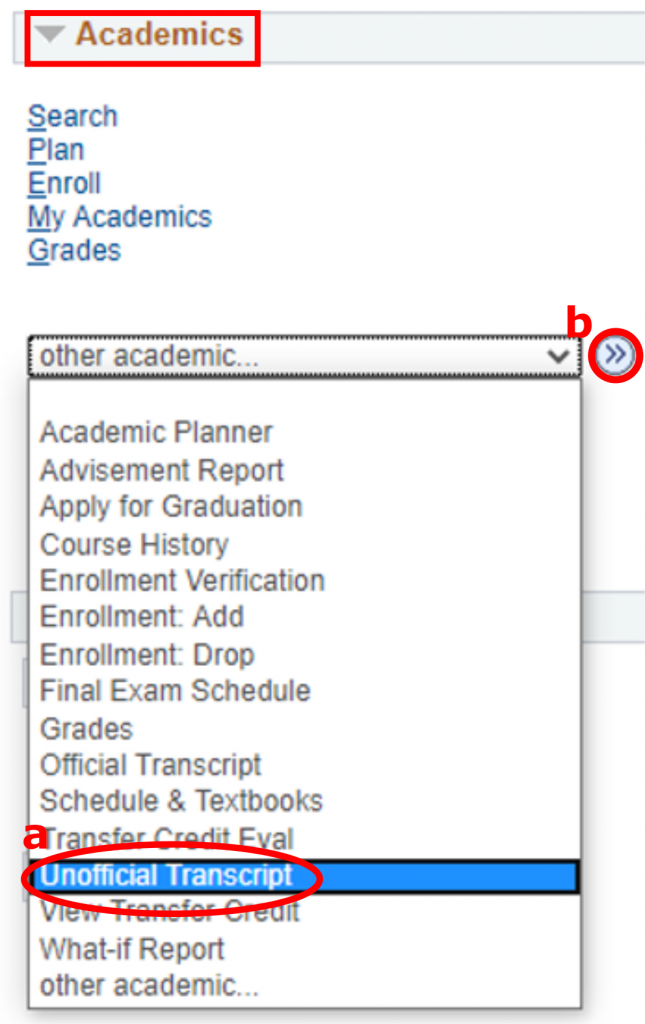The height and width of the screenshot is (1024, 645).
Task: Select the highlighted Unofficial Transcript option
Action: [166, 876]
